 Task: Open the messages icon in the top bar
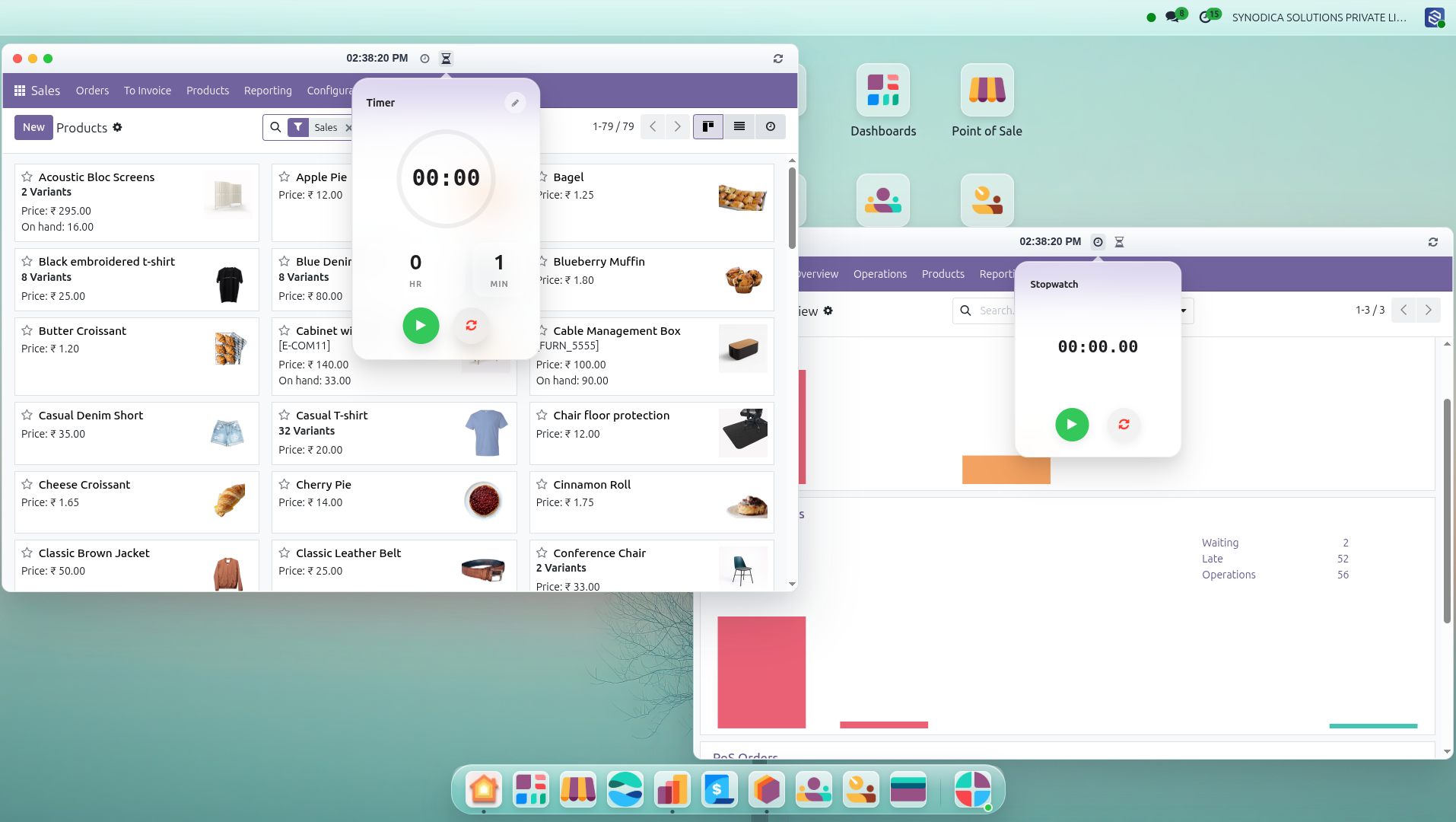tap(1172, 17)
